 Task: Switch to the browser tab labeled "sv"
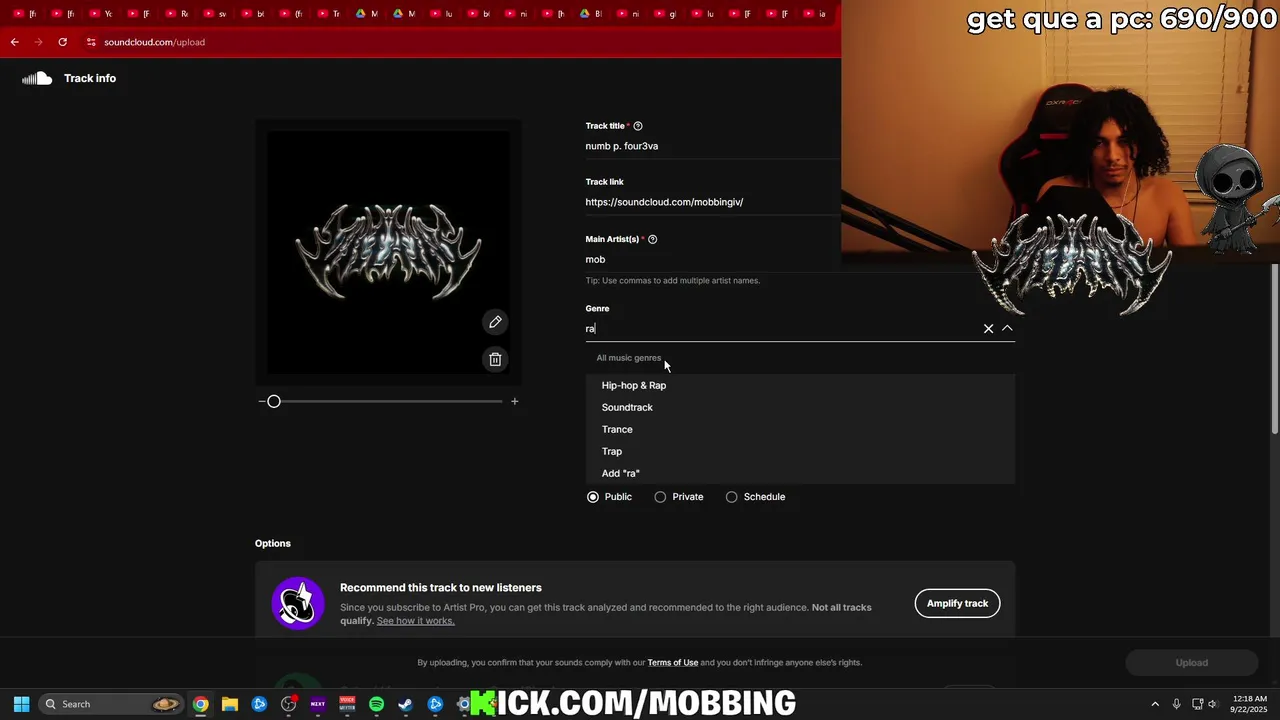(216, 14)
